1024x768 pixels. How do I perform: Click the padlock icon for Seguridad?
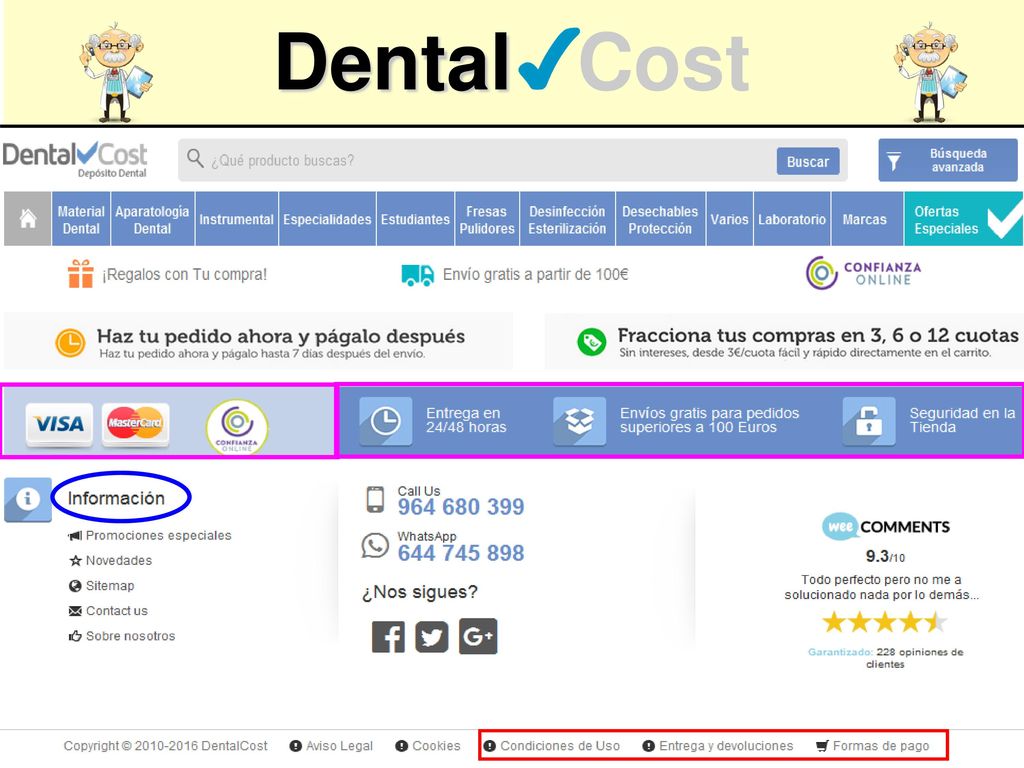tap(869, 421)
